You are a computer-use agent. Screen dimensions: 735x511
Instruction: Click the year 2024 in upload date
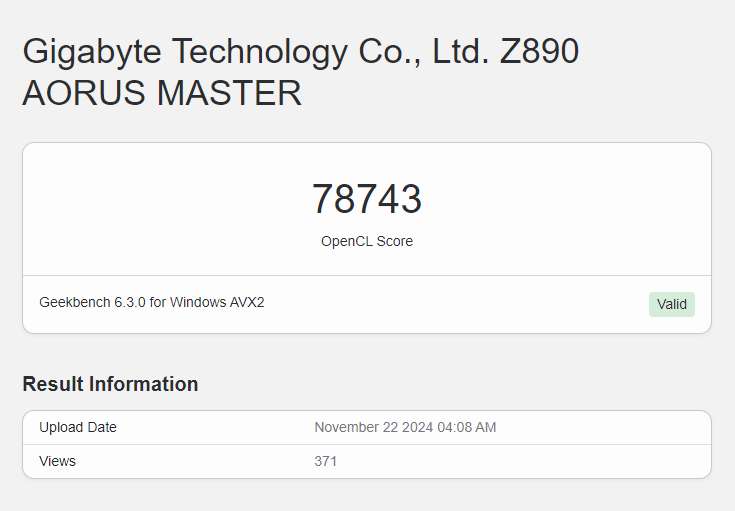coord(418,427)
